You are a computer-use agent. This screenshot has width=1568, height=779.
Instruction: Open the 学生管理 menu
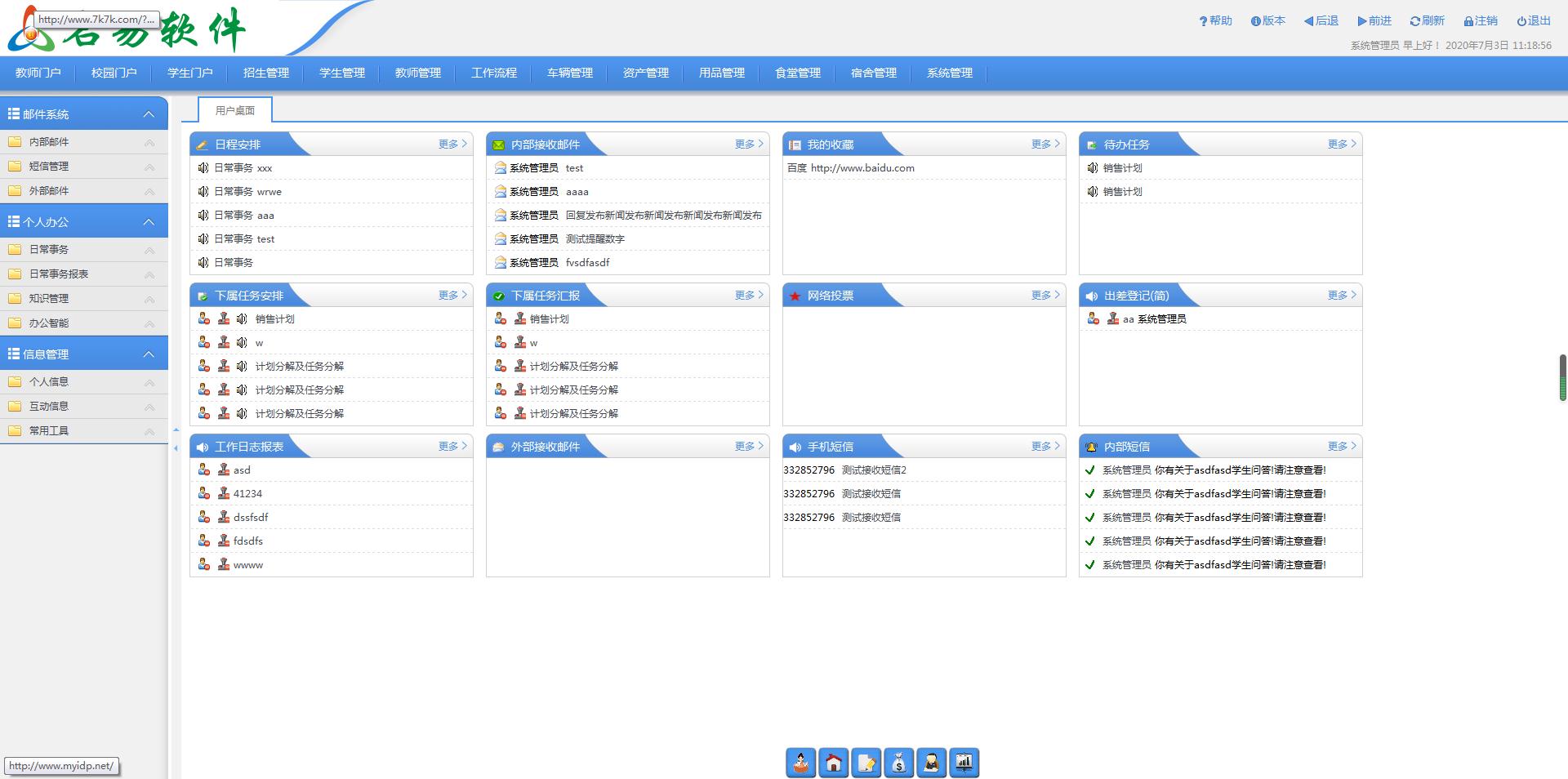click(x=342, y=73)
